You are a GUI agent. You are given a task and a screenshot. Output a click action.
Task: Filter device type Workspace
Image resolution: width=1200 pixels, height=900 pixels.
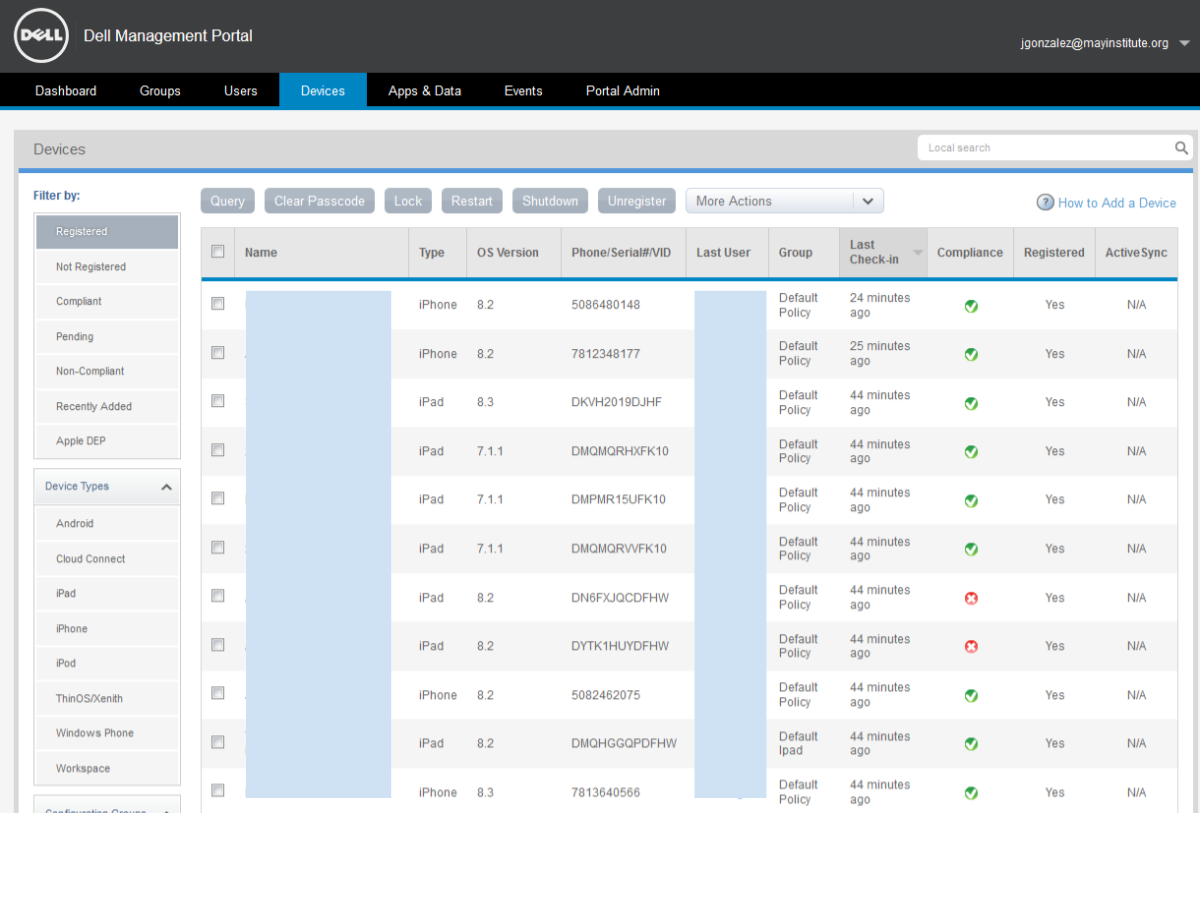pyautogui.click(x=107, y=769)
